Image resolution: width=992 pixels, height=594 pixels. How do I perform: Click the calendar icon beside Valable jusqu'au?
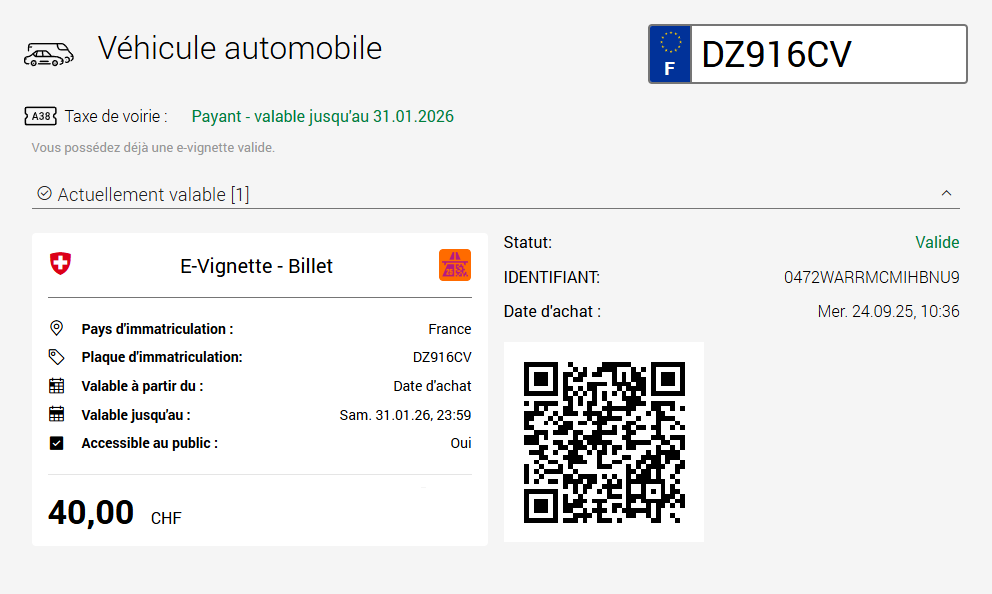pos(57,414)
